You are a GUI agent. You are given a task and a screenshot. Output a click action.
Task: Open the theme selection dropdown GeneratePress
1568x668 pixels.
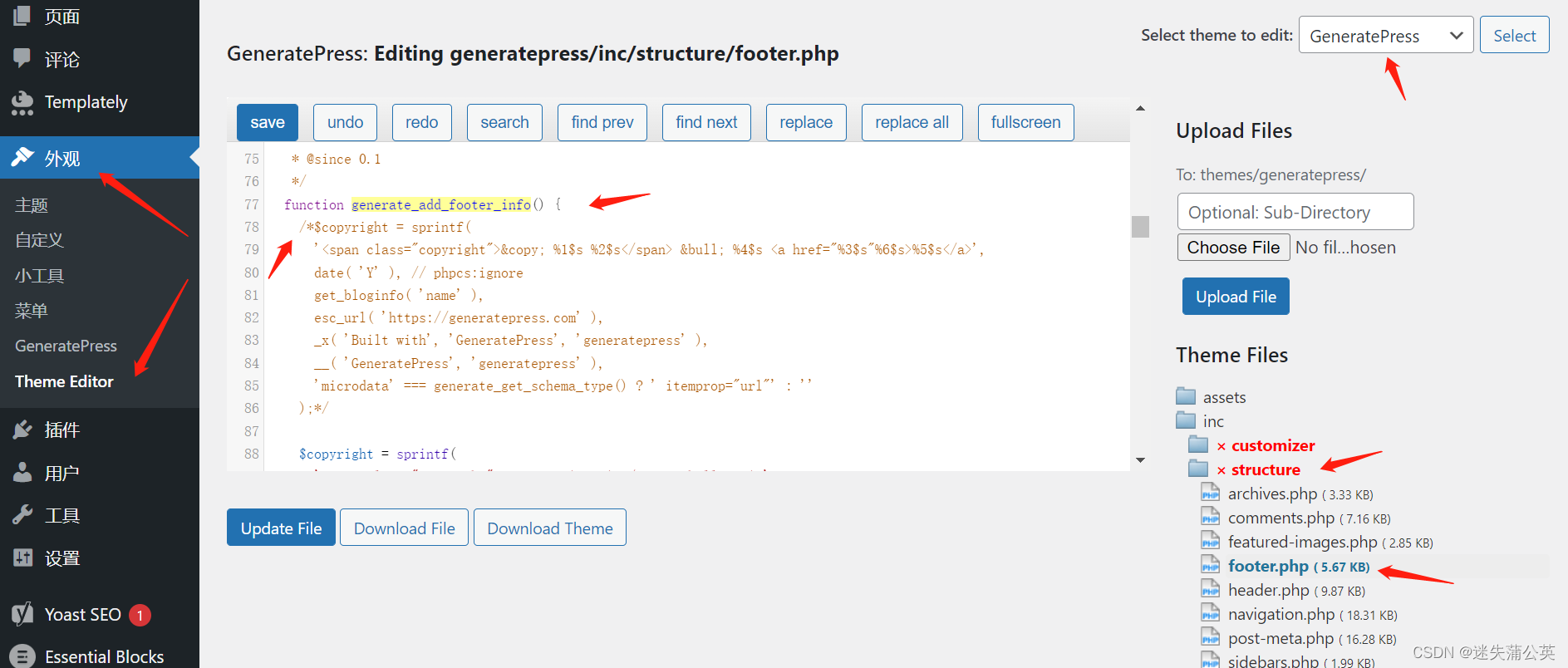click(1386, 35)
